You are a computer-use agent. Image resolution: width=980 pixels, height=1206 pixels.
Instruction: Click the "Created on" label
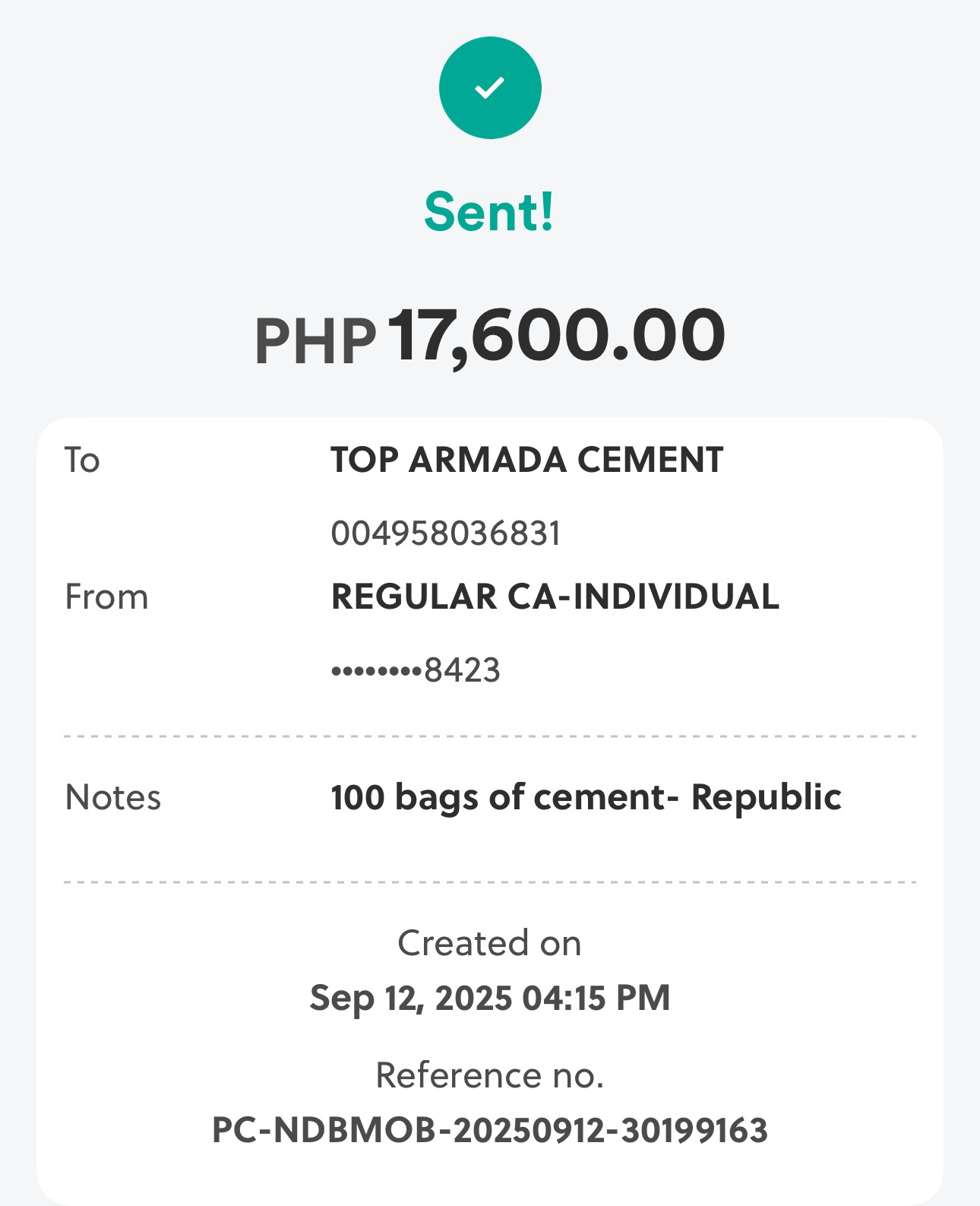coord(490,943)
